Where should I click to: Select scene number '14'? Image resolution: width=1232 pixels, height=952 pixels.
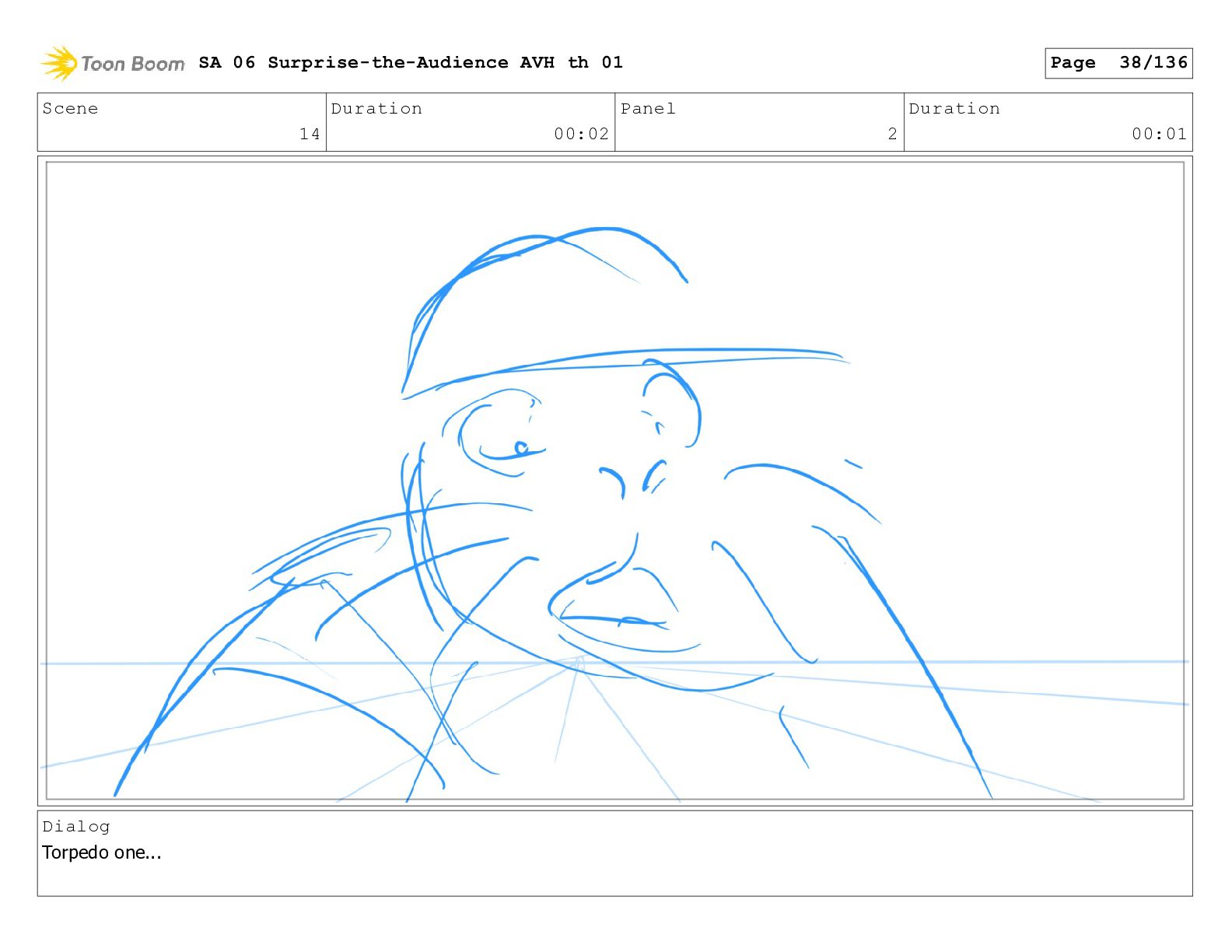click(x=310, y=134)
